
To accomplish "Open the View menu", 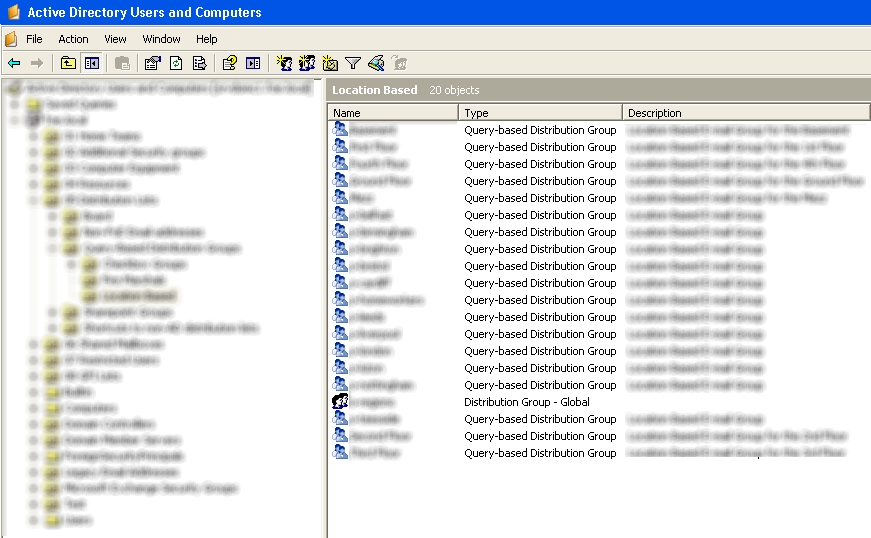I will pyautogui.click(x=115, y=39).
